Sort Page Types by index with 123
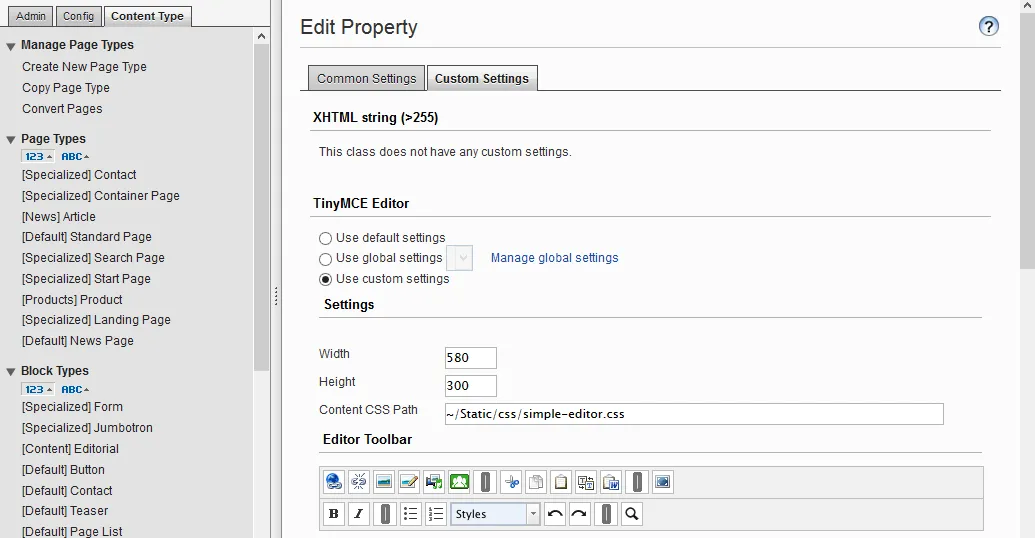This screenshot has width=1035, height=538. [x=38, y=156]
